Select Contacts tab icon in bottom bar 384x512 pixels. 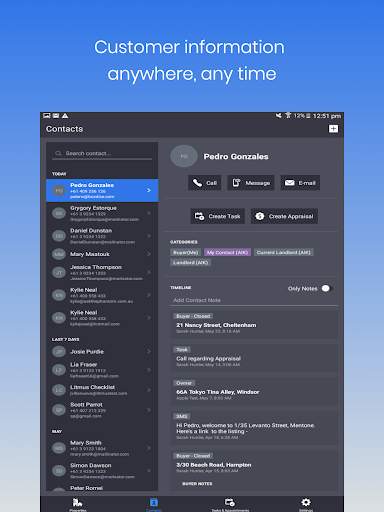[154, 504]
